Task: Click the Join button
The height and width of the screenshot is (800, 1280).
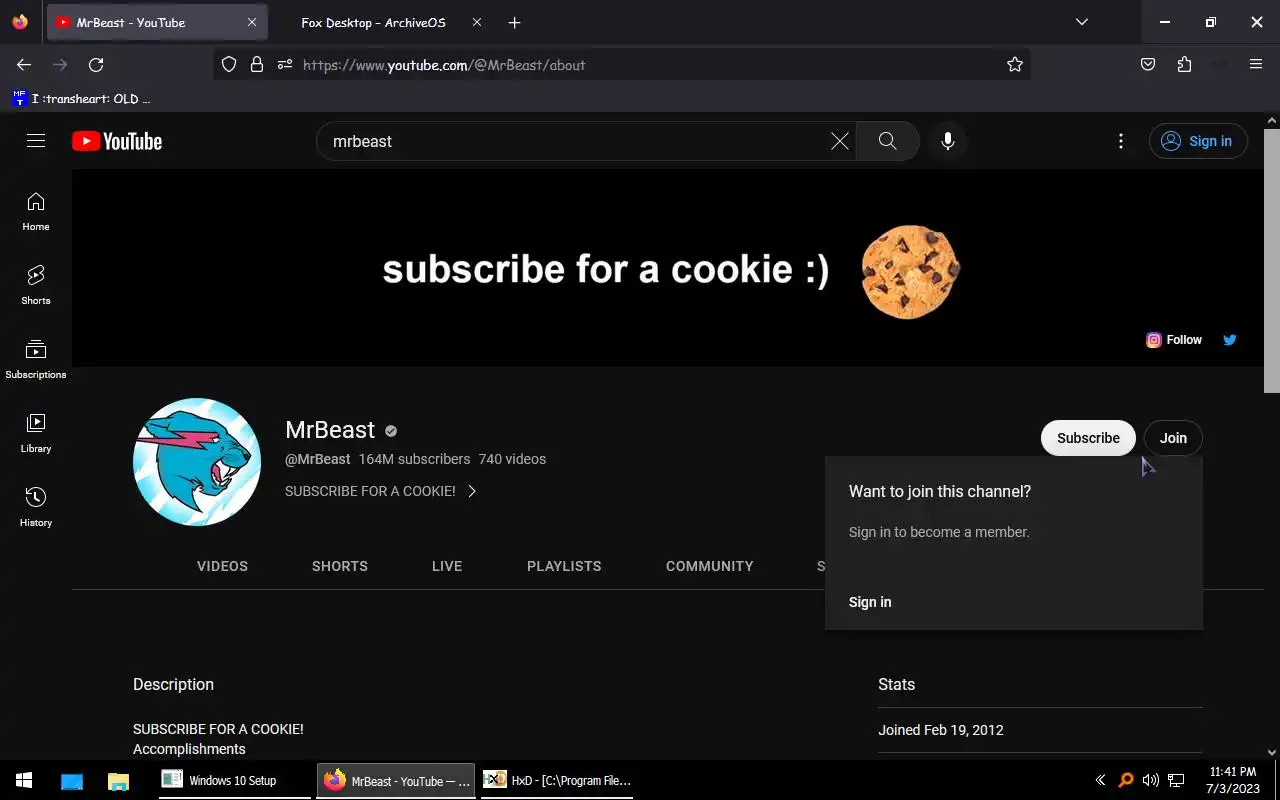Action: 1173,438
